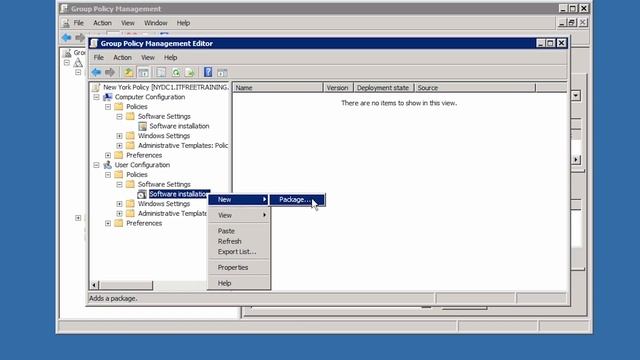This screenshot has height=360, width=640.
Task: Expand Administrative Templates under Computer Configuration
Action: click(119, 146)
